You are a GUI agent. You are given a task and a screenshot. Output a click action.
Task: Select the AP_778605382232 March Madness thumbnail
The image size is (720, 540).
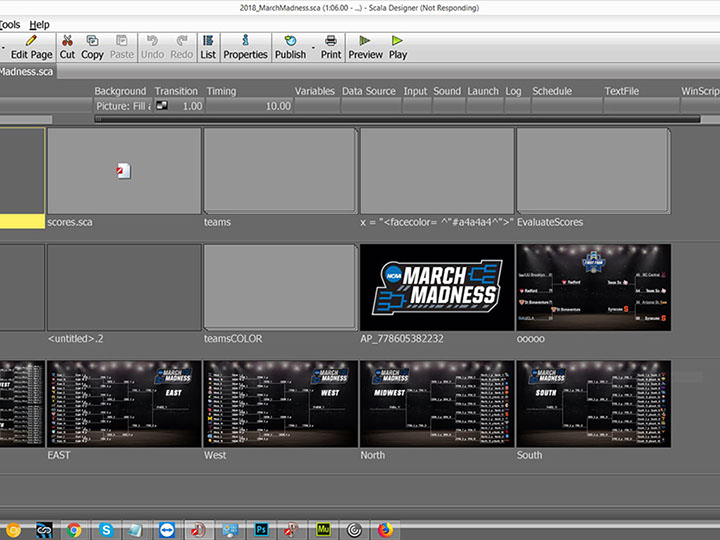[x=436, y=287]
